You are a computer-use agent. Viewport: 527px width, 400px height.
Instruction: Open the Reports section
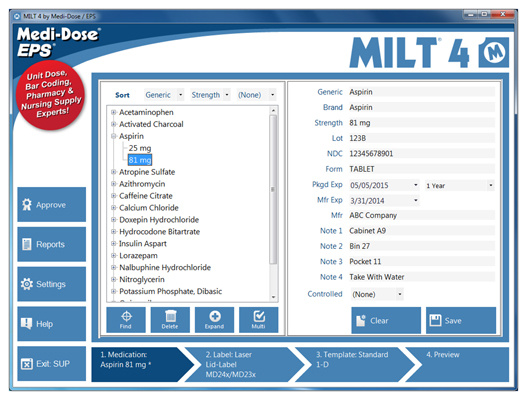click(52, 244)
